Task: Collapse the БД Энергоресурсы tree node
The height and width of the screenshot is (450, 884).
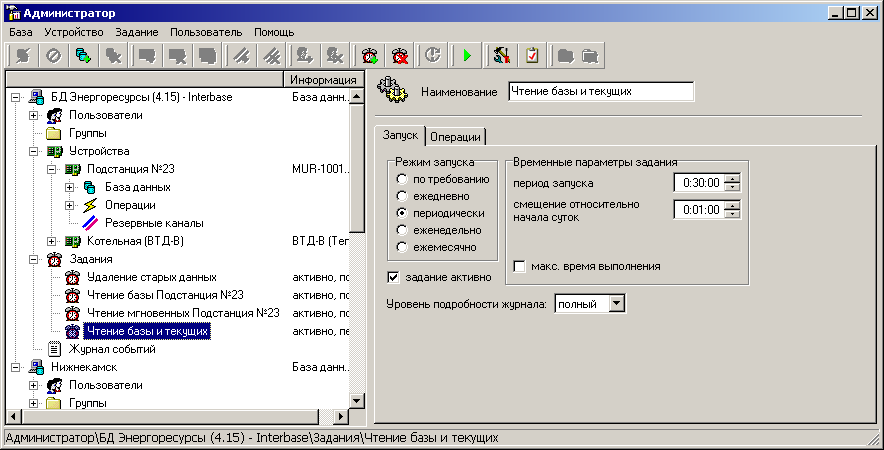Action: [16, 98]
